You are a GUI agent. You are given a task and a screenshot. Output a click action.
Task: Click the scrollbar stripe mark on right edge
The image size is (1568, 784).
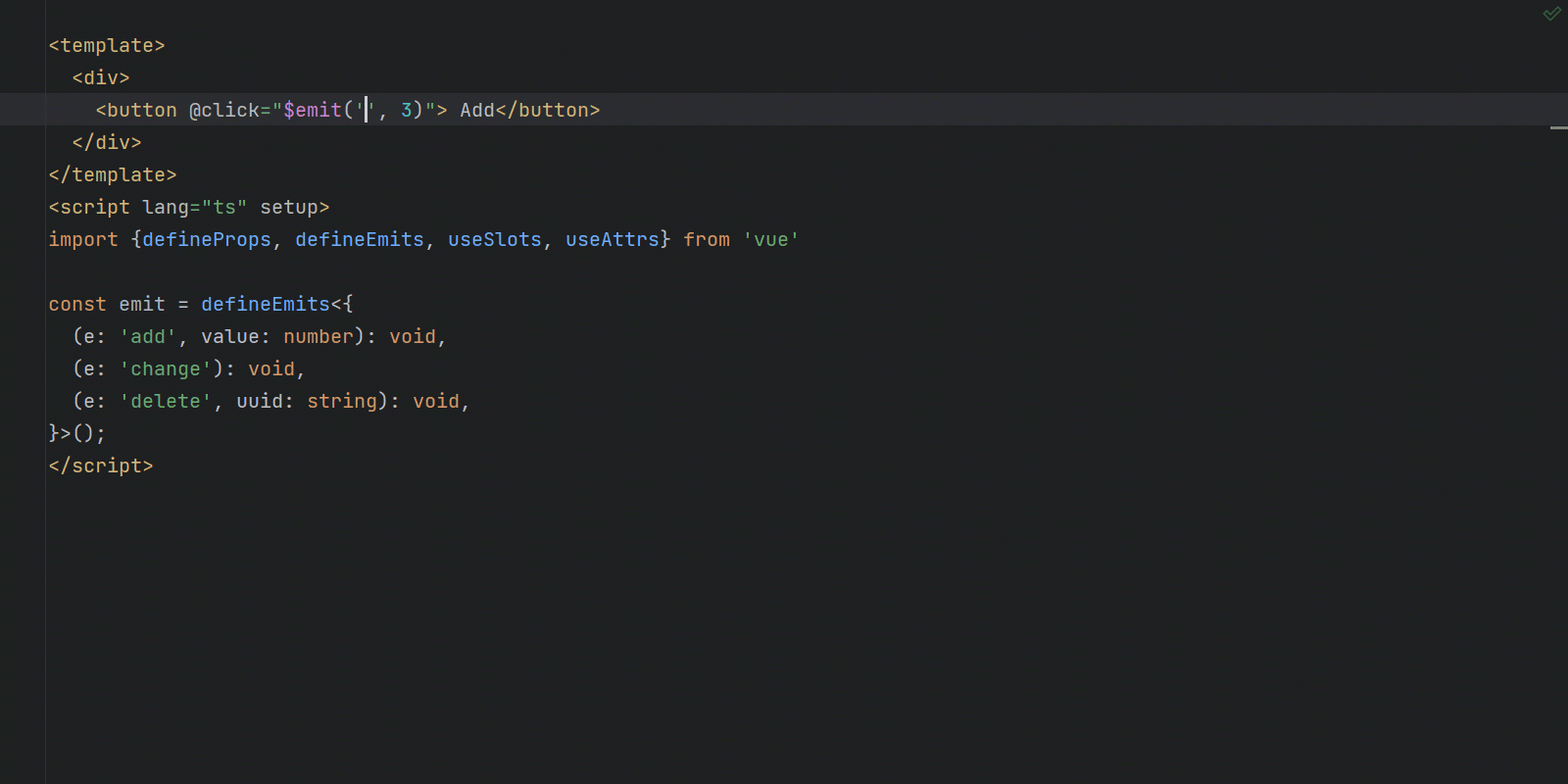point(1558,128)
